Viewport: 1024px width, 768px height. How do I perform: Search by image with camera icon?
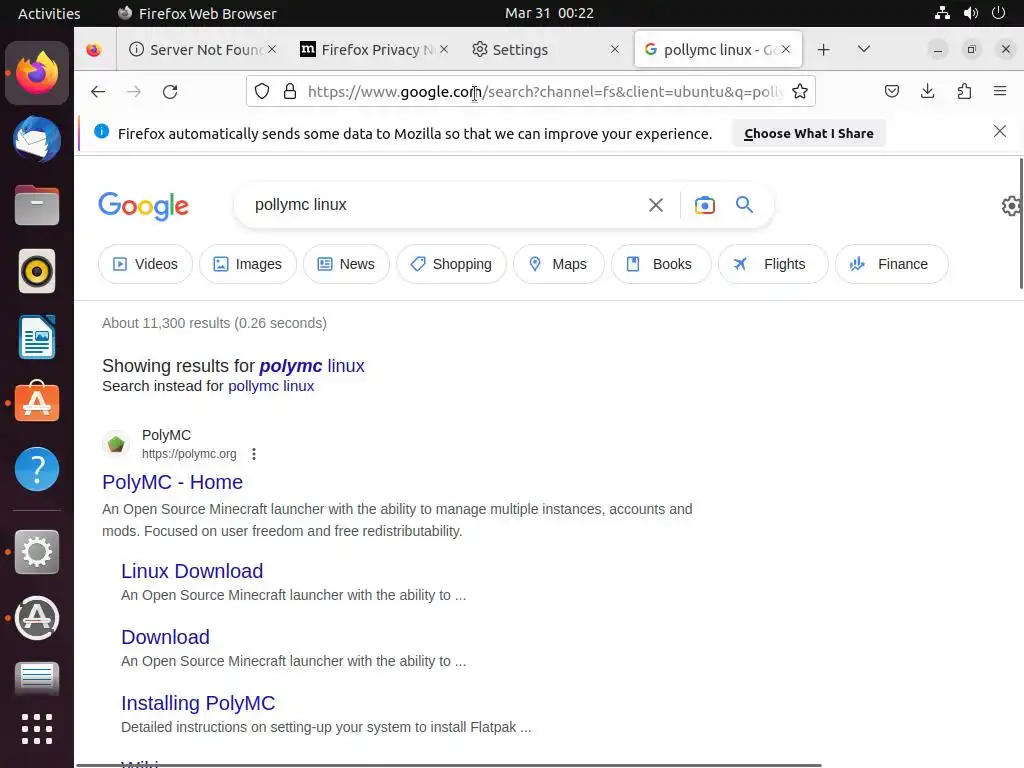[x=705, y=205]
